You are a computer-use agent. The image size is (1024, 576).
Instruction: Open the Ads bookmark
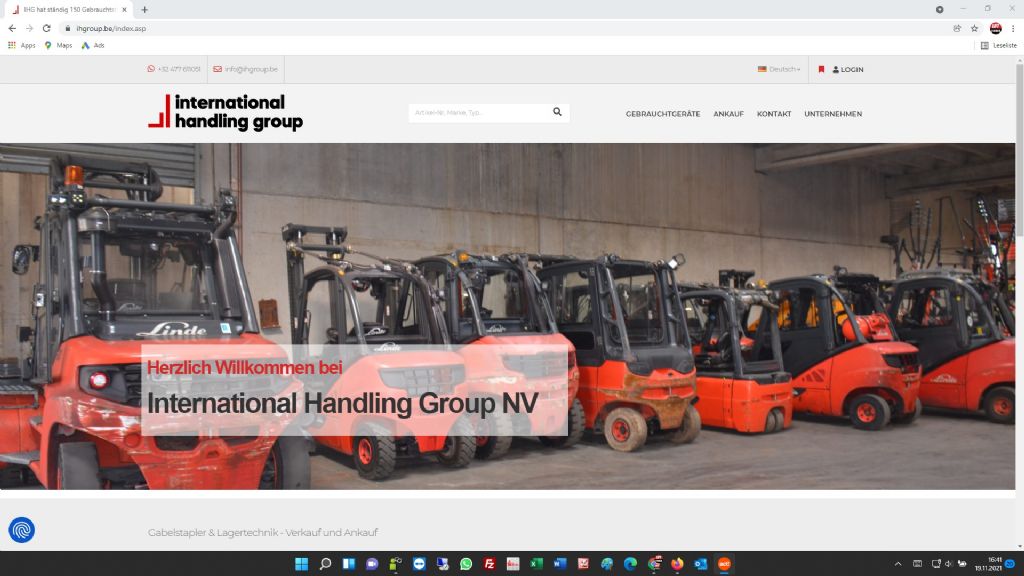(93, 45)
